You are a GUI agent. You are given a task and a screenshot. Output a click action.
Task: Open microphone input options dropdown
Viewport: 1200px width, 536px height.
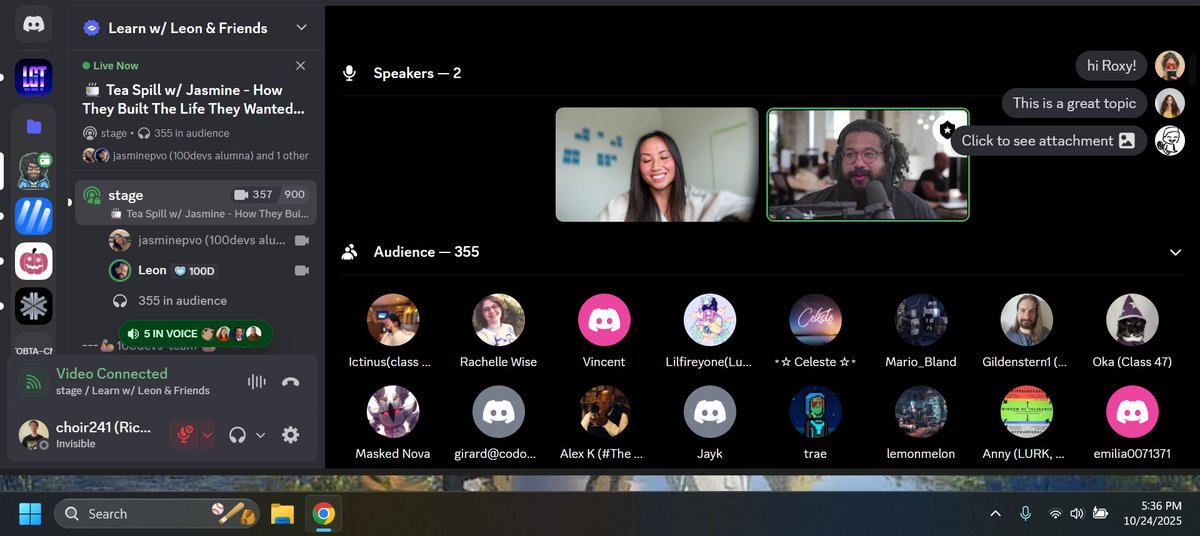pos(207,435)
